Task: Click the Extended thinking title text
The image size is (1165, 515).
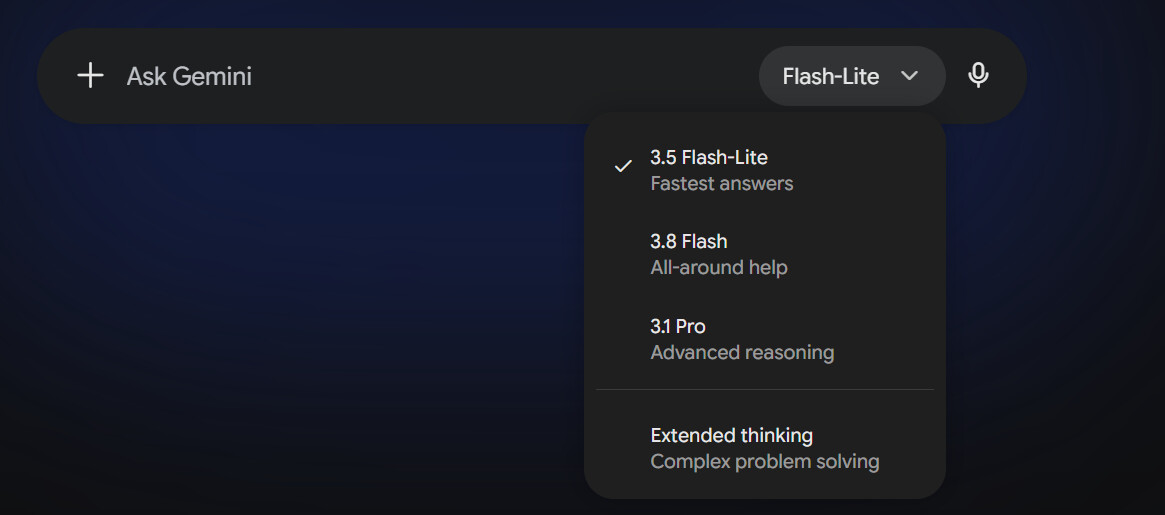Action: pyautogui.click(x=731, y=435)
